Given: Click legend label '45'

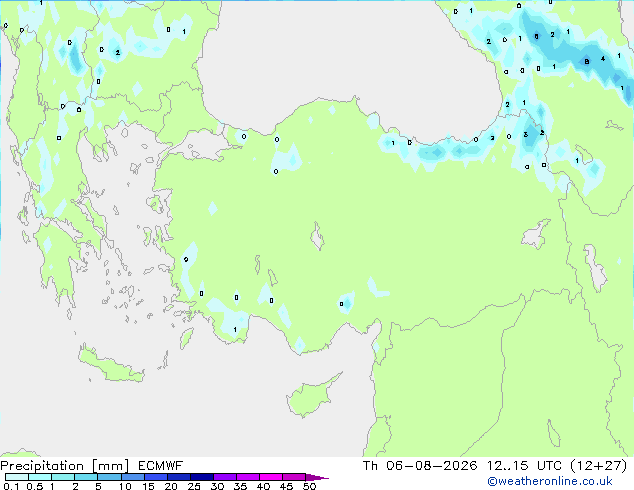Looking at the screenshot, I should pyautogui.click(x=286, y=486).
